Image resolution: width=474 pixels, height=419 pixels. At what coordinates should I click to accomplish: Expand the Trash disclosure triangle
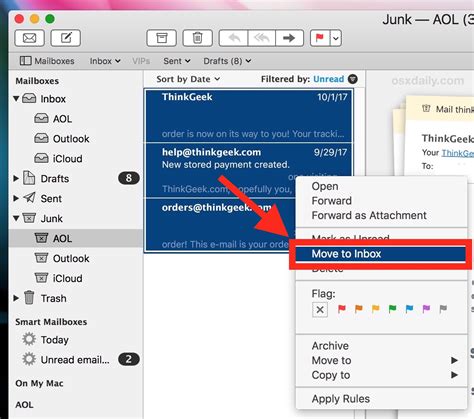tap(16, 298)
